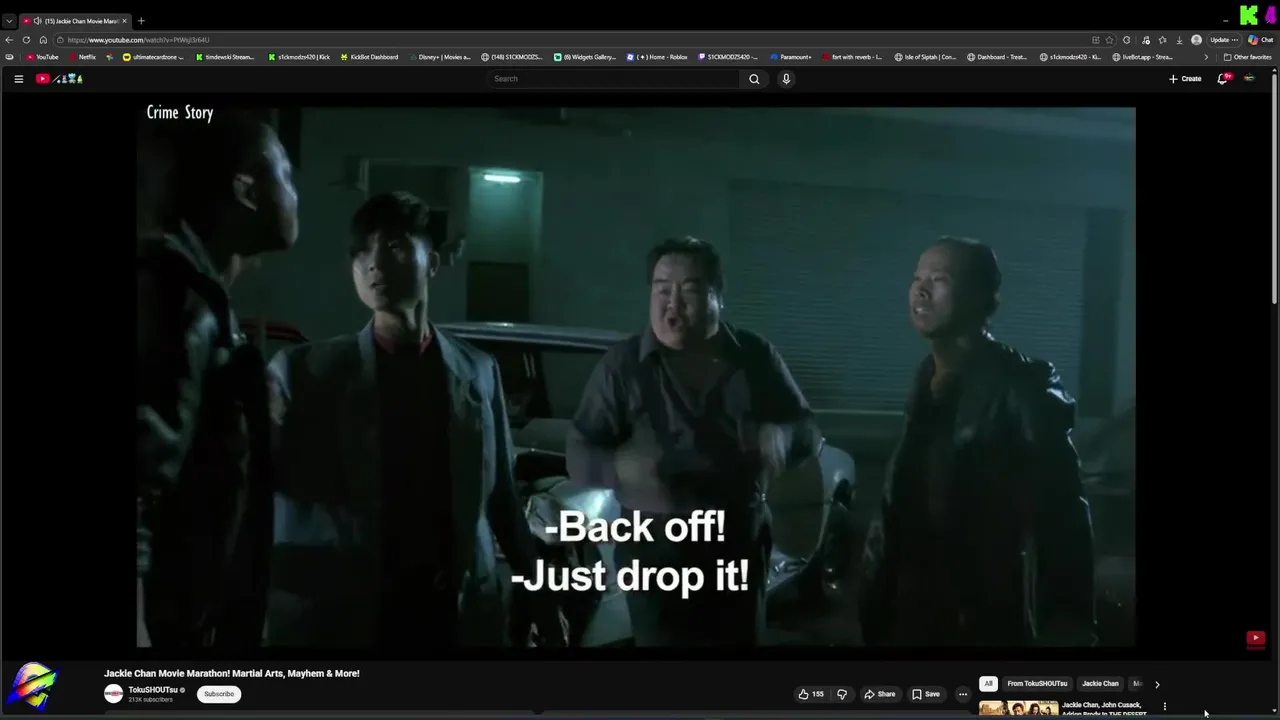Open split screen icon in address bar

tap(1096, 40)
